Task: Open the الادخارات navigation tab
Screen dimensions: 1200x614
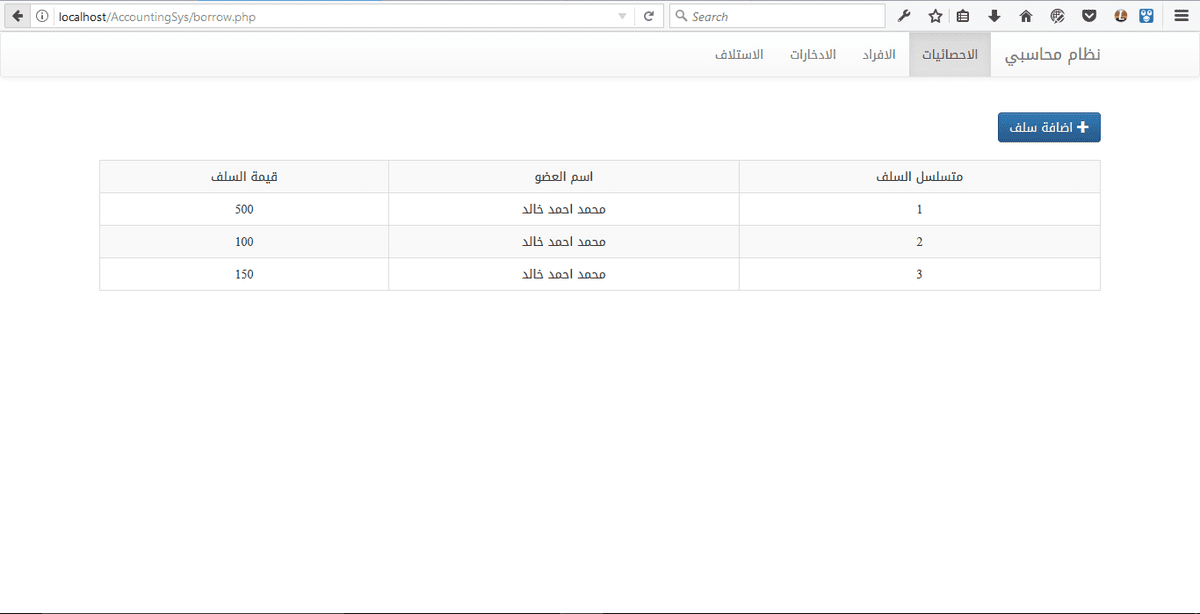Action: click(x=812, y=54)
